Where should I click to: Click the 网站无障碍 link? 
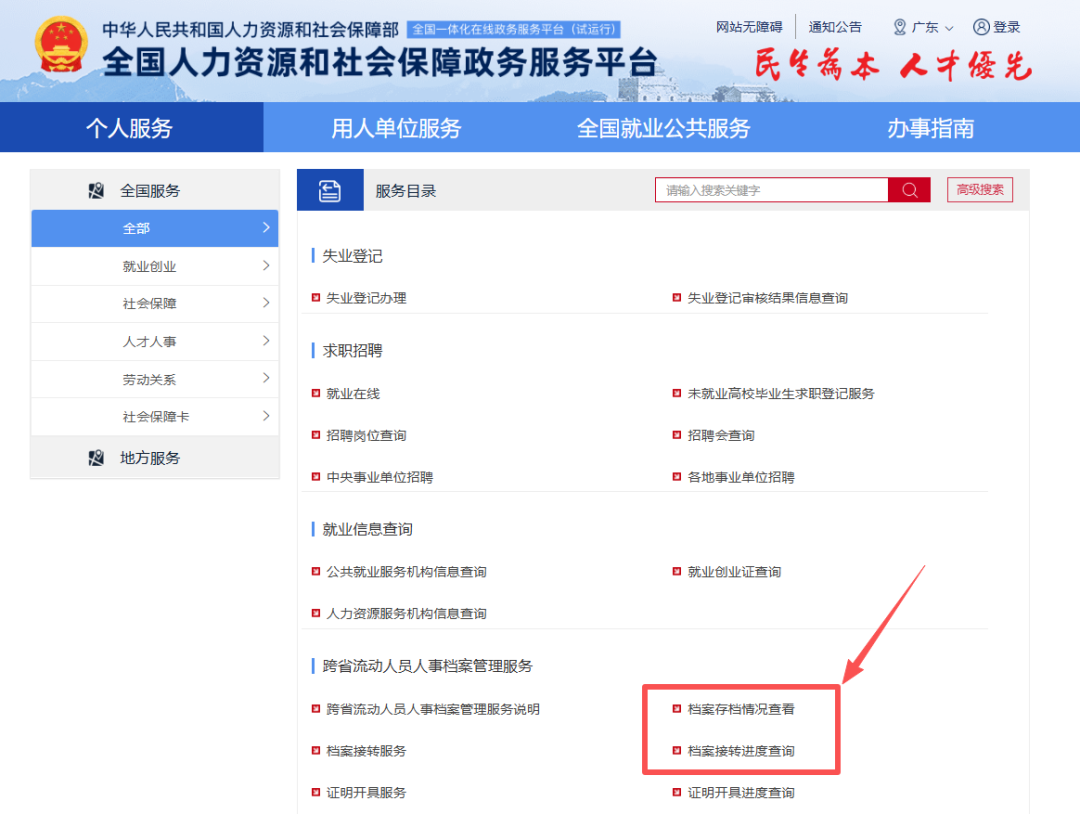(749, 27)
